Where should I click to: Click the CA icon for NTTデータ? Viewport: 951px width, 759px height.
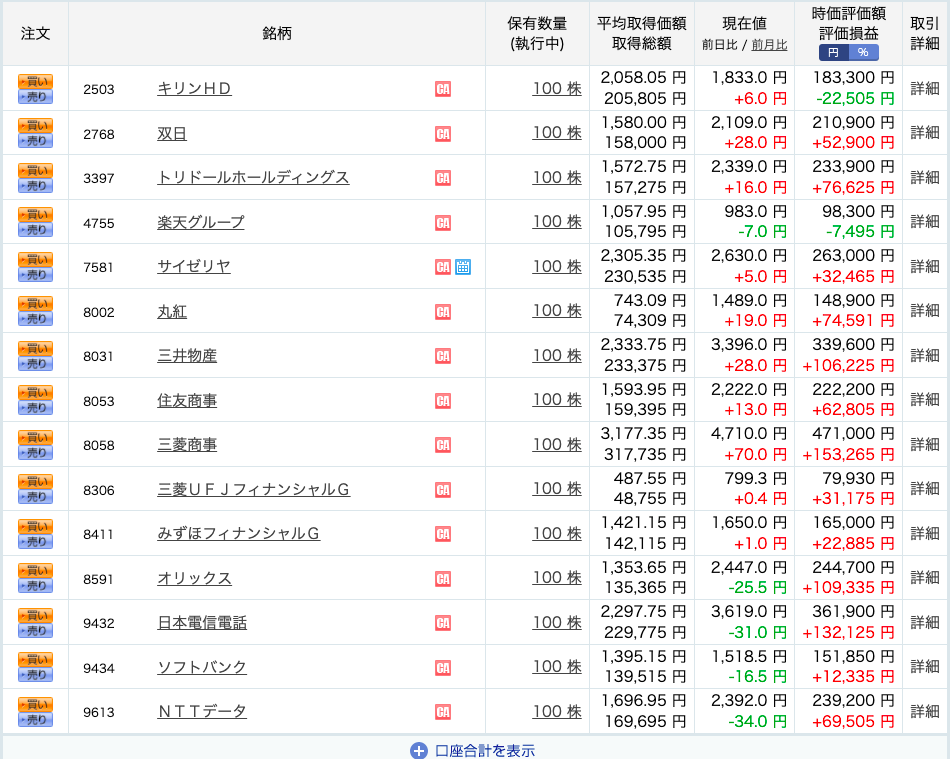(x=443, y=712)
